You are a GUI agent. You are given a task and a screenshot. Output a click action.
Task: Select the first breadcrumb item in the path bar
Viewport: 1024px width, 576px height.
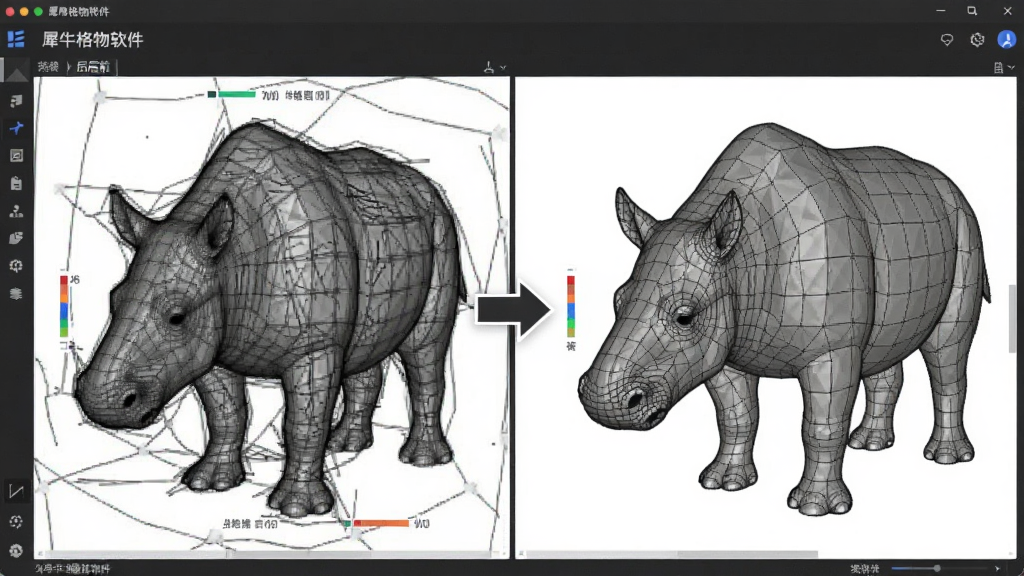pyautogui.click(x=48, y=67)
